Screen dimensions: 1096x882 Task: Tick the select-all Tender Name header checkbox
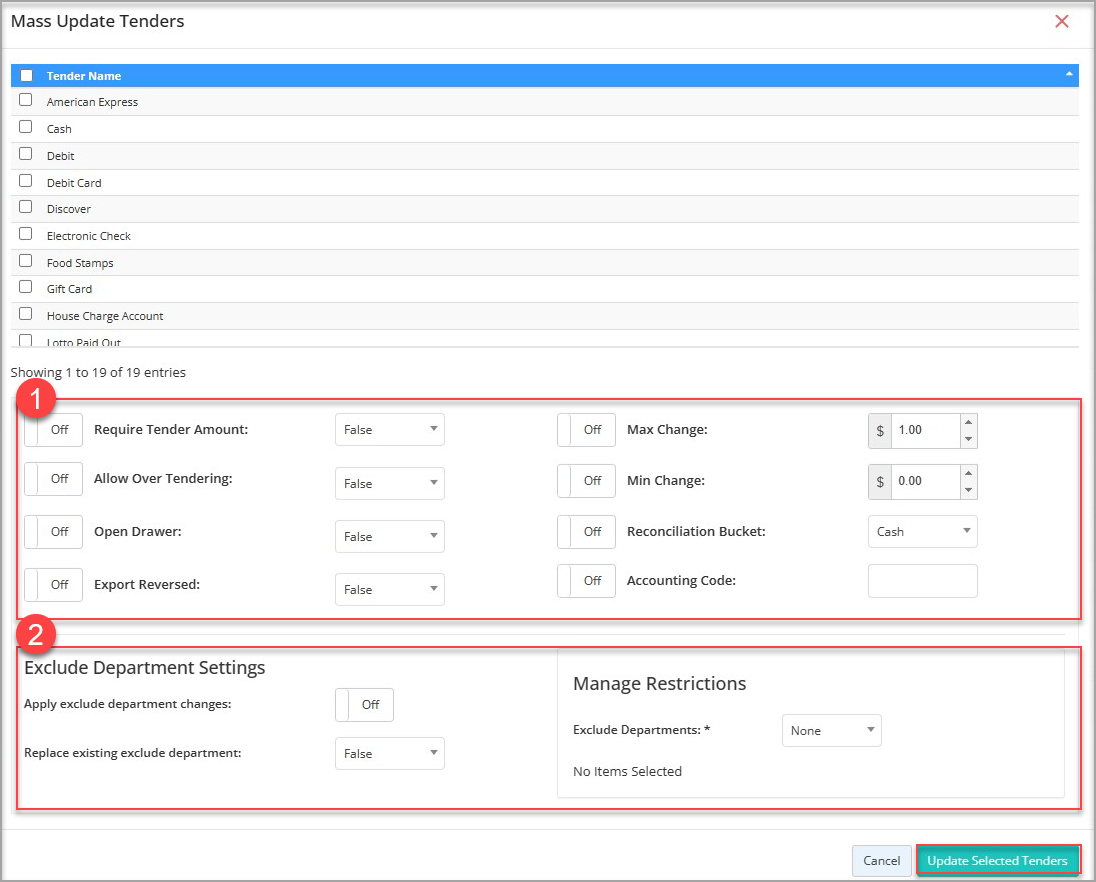(27, 75)
